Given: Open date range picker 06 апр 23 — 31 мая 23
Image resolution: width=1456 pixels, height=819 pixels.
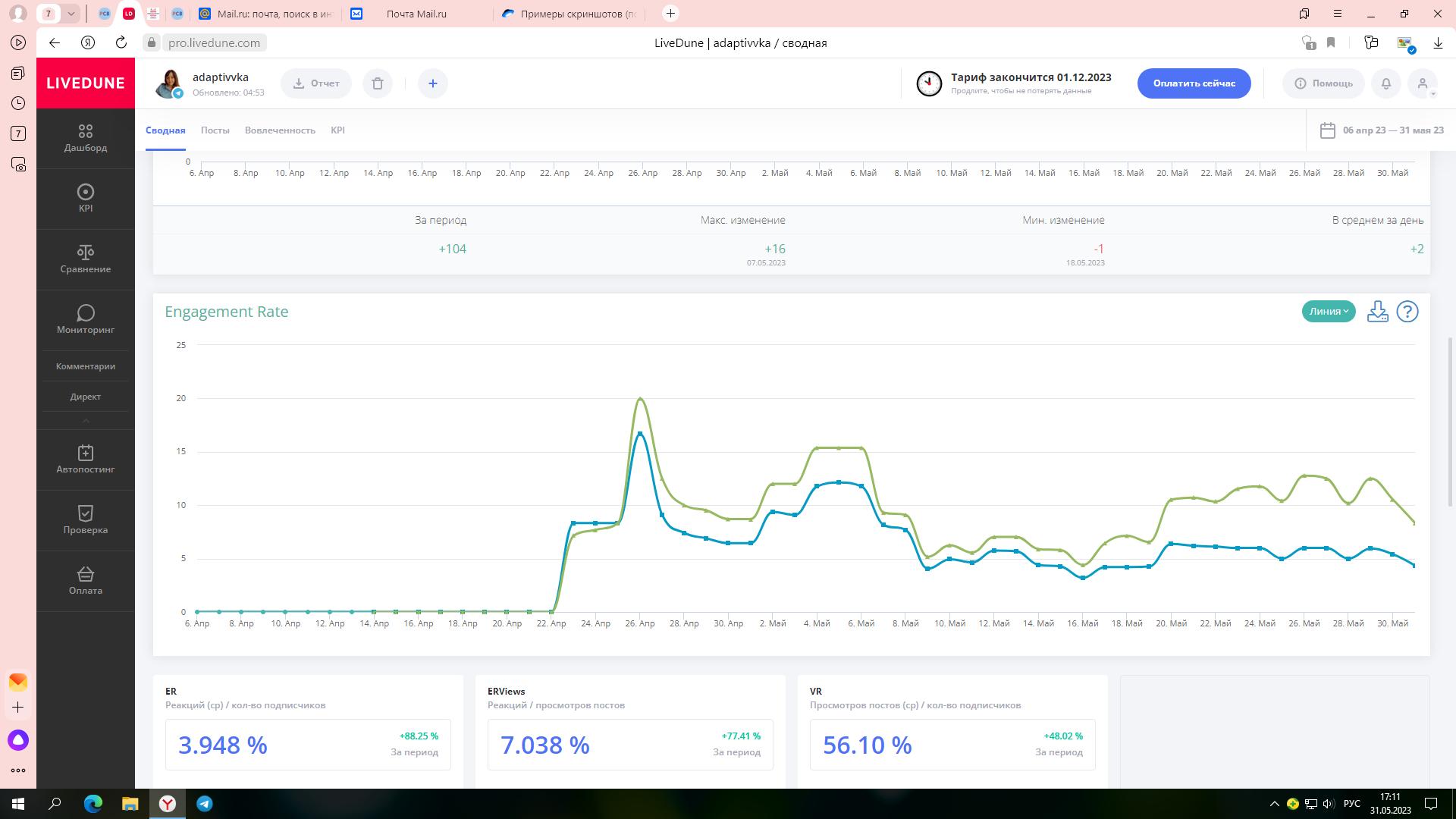Looking at the screenshot, I should (x=1382, y=130).
